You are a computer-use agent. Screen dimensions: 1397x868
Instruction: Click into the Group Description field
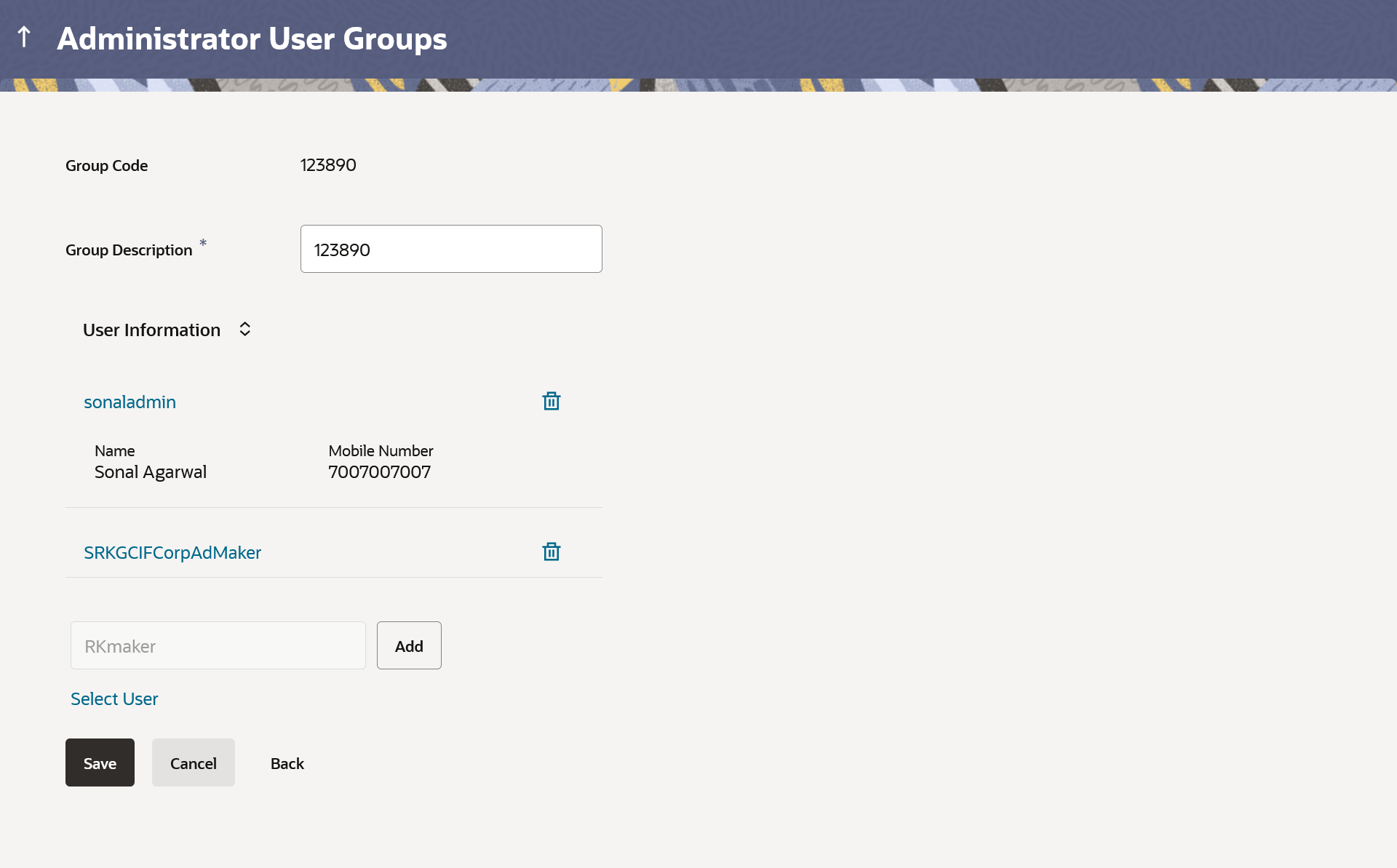(450, 250)
